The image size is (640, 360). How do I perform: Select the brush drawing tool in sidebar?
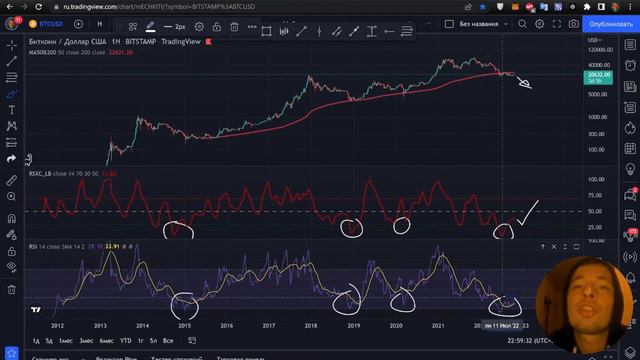(11, 94)
